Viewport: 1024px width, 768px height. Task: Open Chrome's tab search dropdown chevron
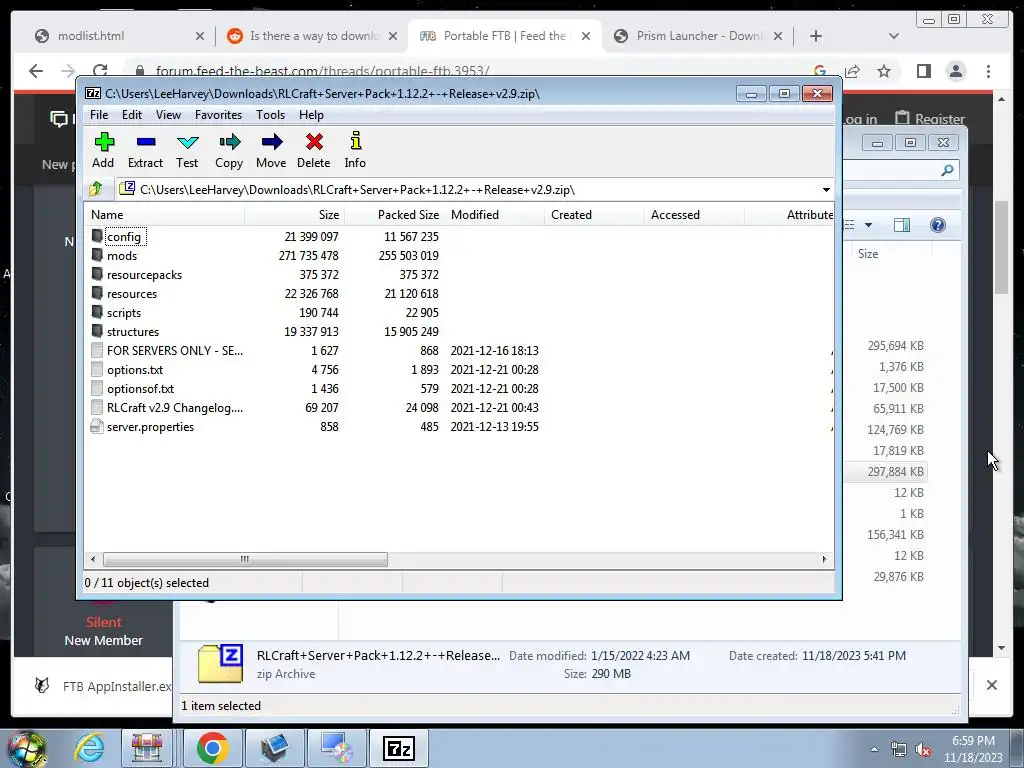coord(893,36)
